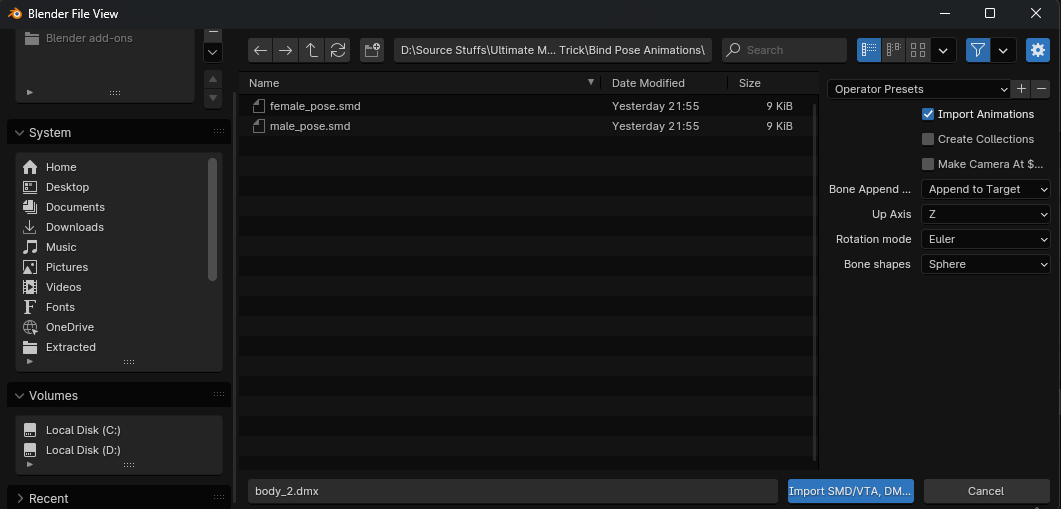The image size is (1061, 509).
Task: Add a new operator preset
Action: [x=1022, y=89]
